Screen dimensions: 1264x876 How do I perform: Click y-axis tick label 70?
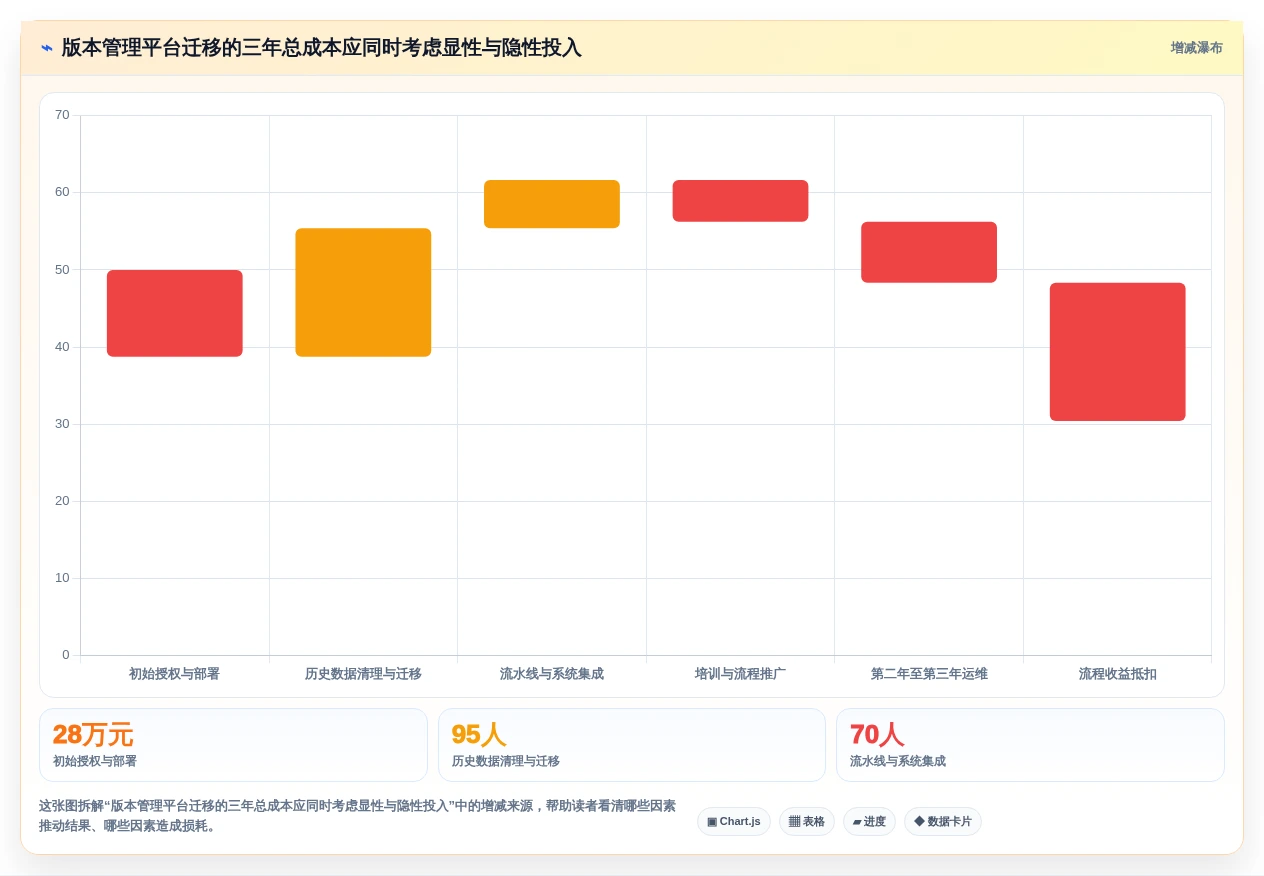coord(62,115)
